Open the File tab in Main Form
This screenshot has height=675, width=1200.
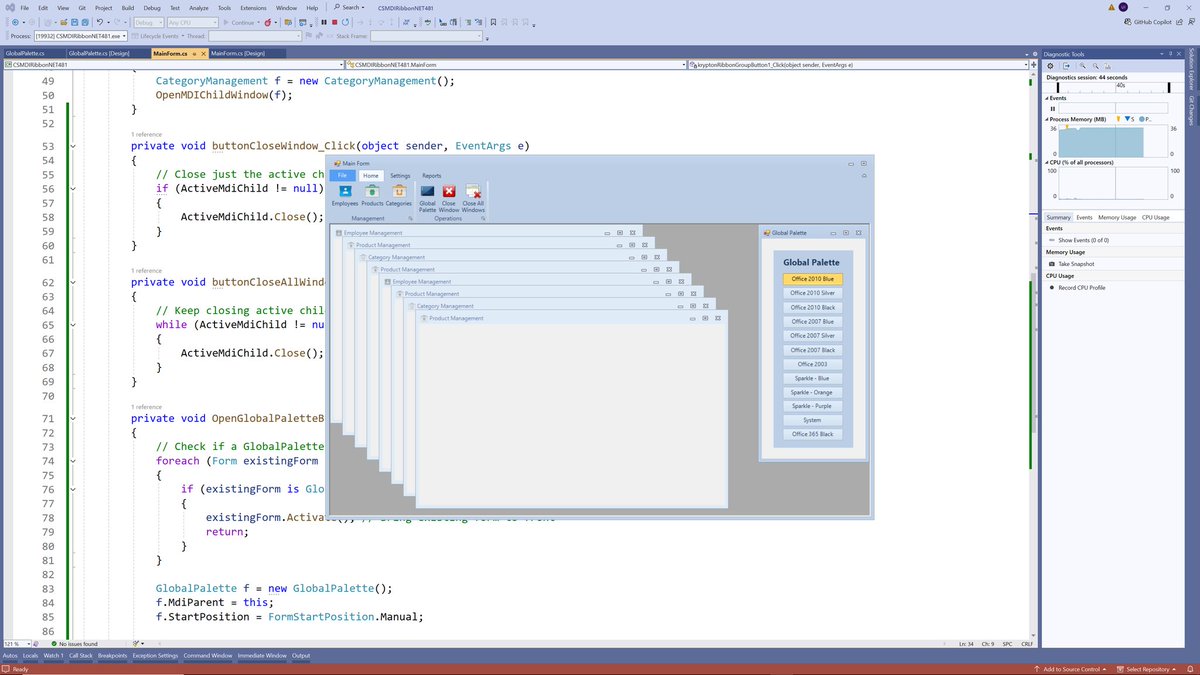coord(342,175)
